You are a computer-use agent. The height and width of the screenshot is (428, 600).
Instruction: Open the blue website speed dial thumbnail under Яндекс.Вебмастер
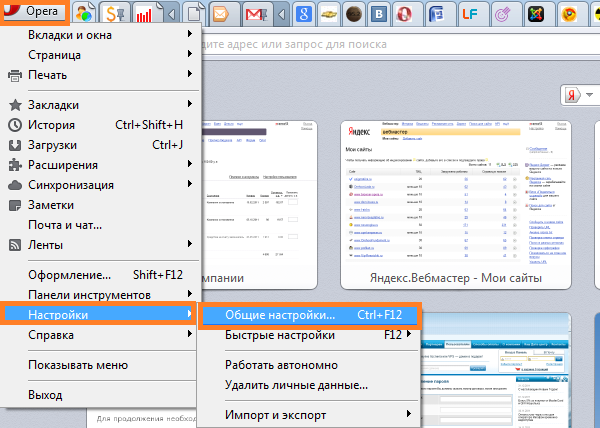[496, 370]
